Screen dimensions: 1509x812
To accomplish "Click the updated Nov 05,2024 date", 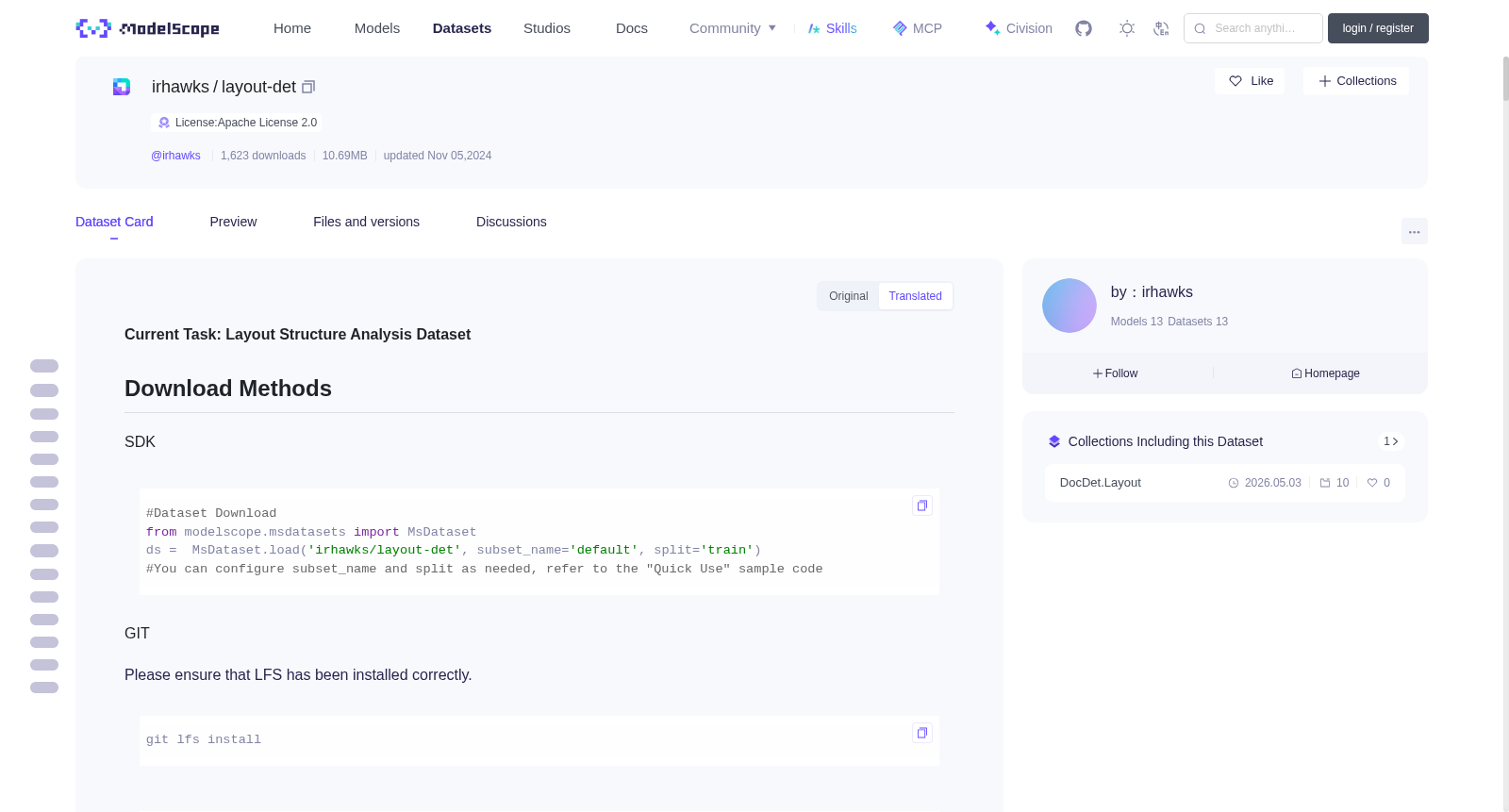I will (x=438, y=156).
